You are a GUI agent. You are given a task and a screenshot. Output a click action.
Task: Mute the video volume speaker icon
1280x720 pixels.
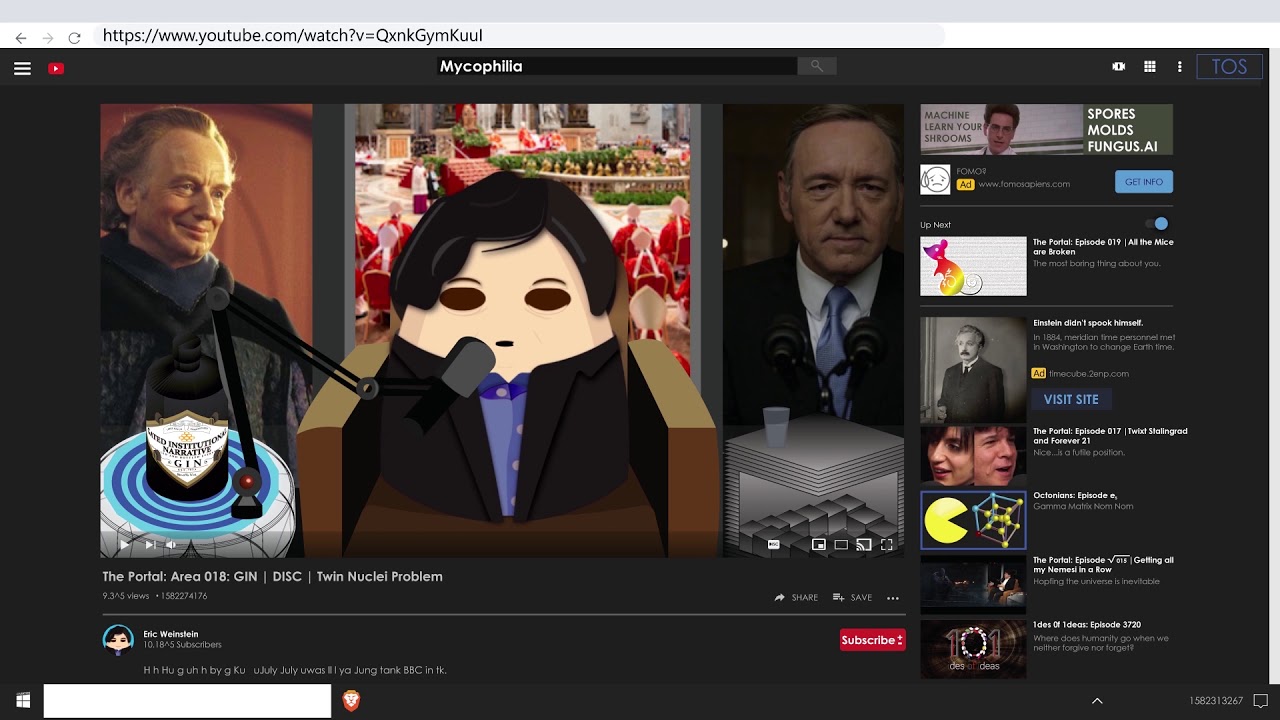(x=171, y=545)
